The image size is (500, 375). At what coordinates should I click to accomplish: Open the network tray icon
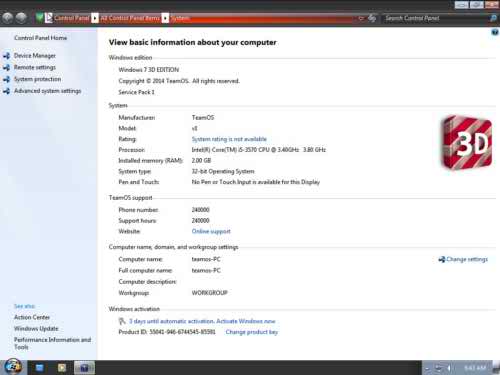(x=439, y=368)
